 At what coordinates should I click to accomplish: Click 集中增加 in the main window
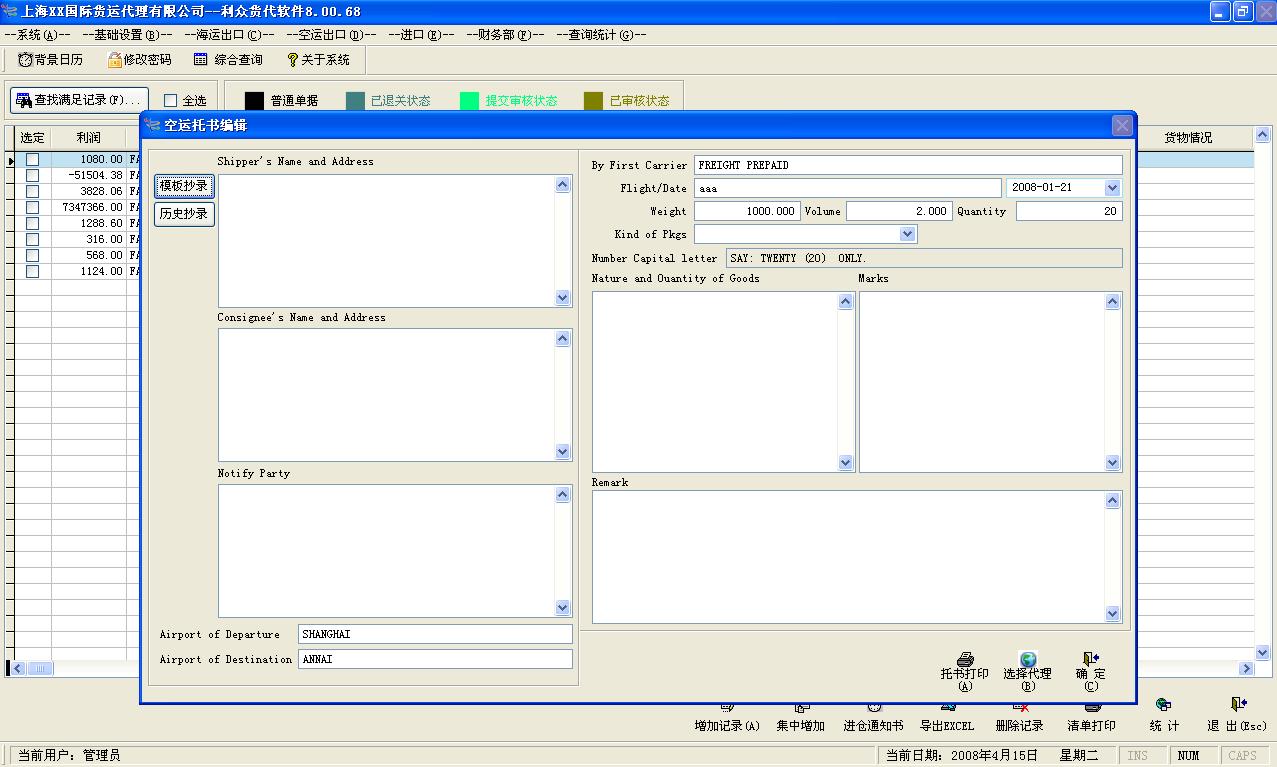coord(801,725)
